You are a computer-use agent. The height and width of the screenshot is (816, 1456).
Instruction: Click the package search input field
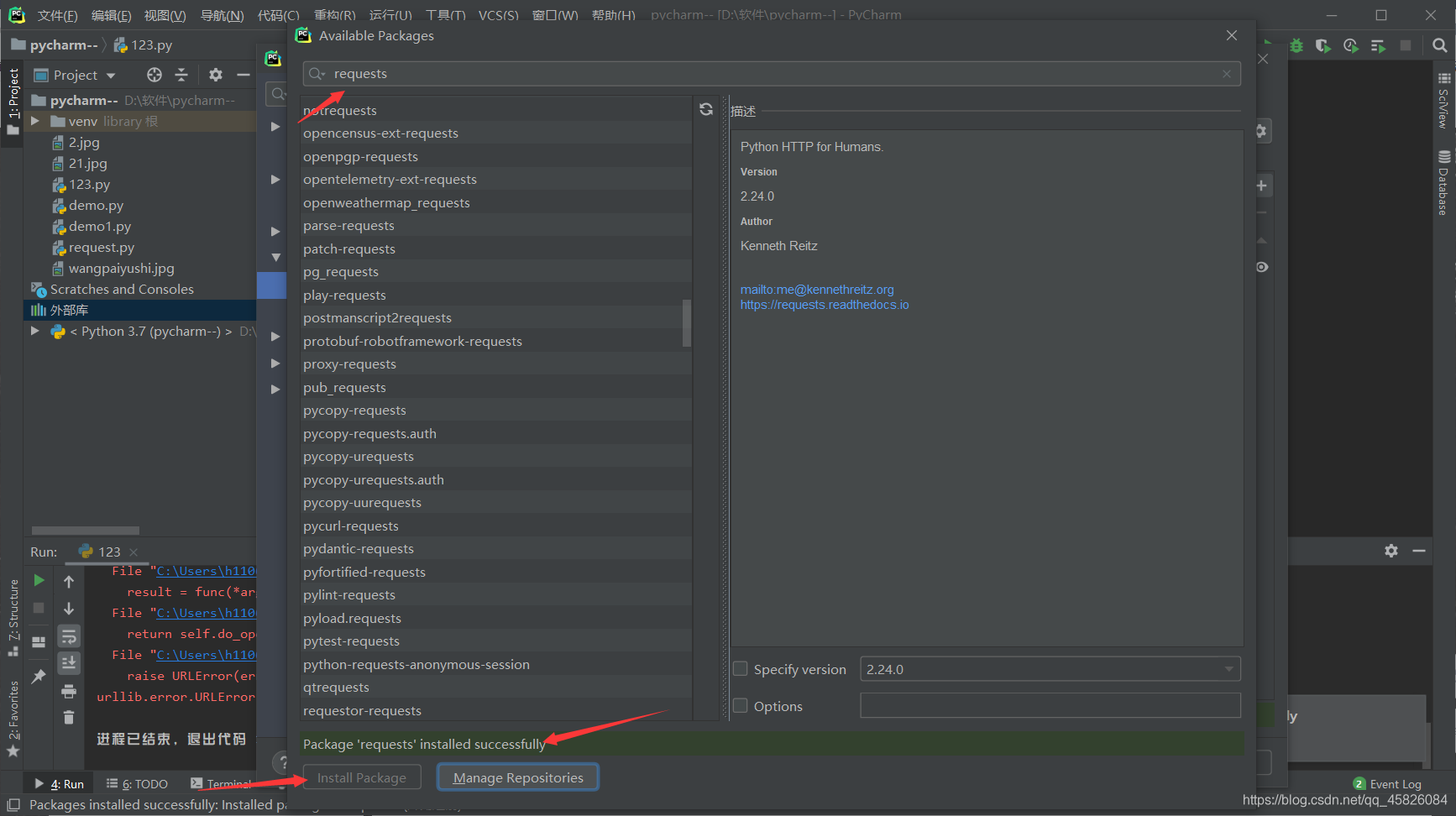tap(772, 74)
